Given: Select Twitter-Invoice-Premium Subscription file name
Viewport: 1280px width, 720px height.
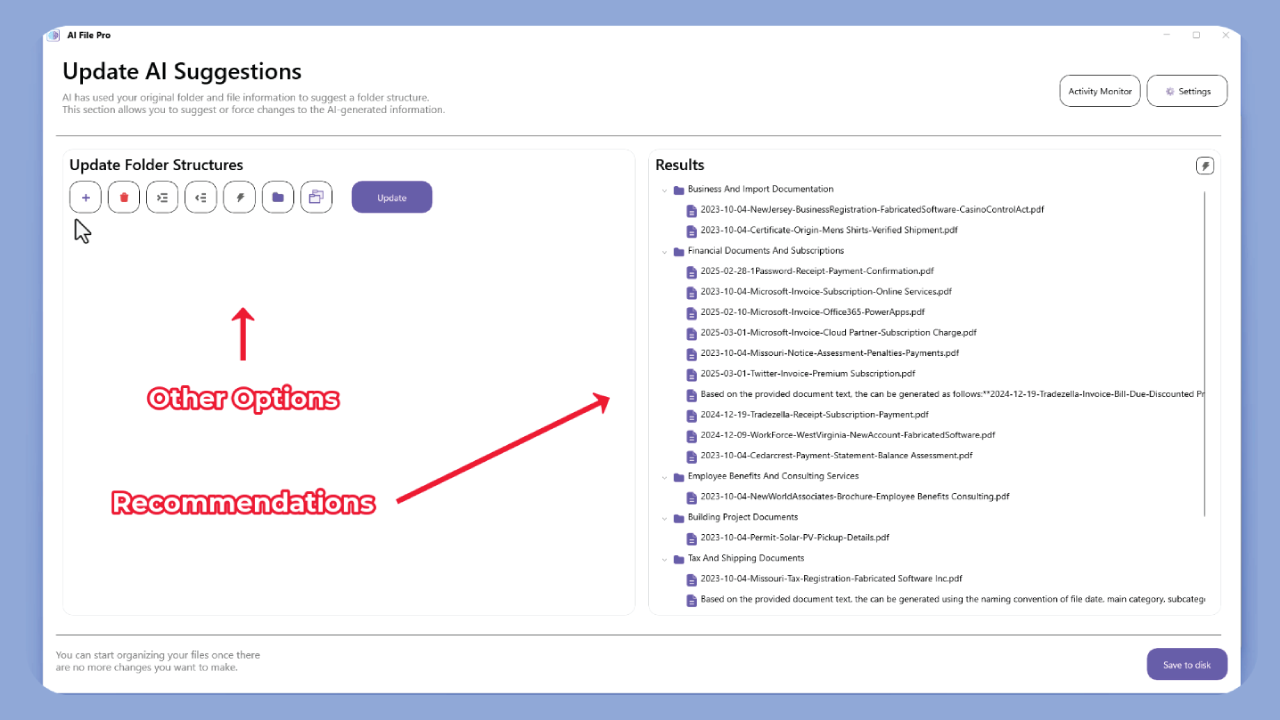Looking at the screenshot, I should 808,374.
